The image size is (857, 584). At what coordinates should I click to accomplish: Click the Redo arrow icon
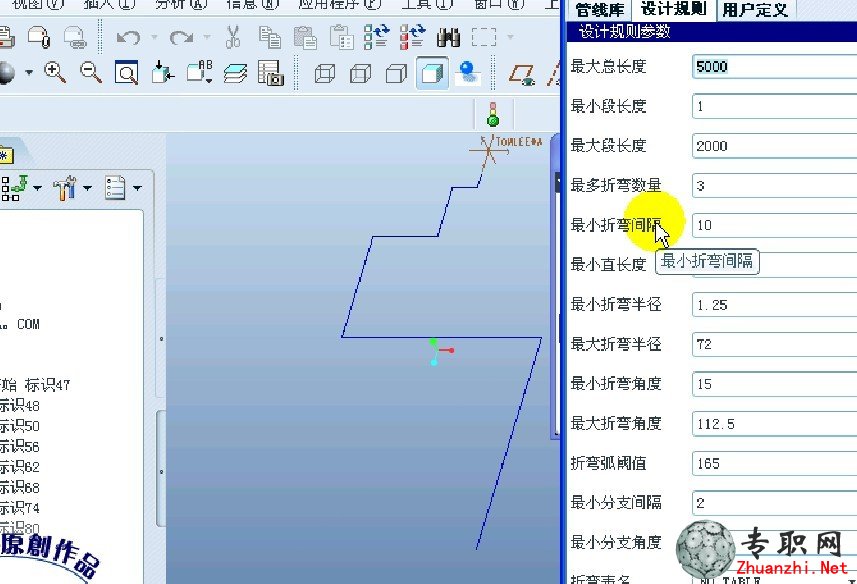(181, 37)
